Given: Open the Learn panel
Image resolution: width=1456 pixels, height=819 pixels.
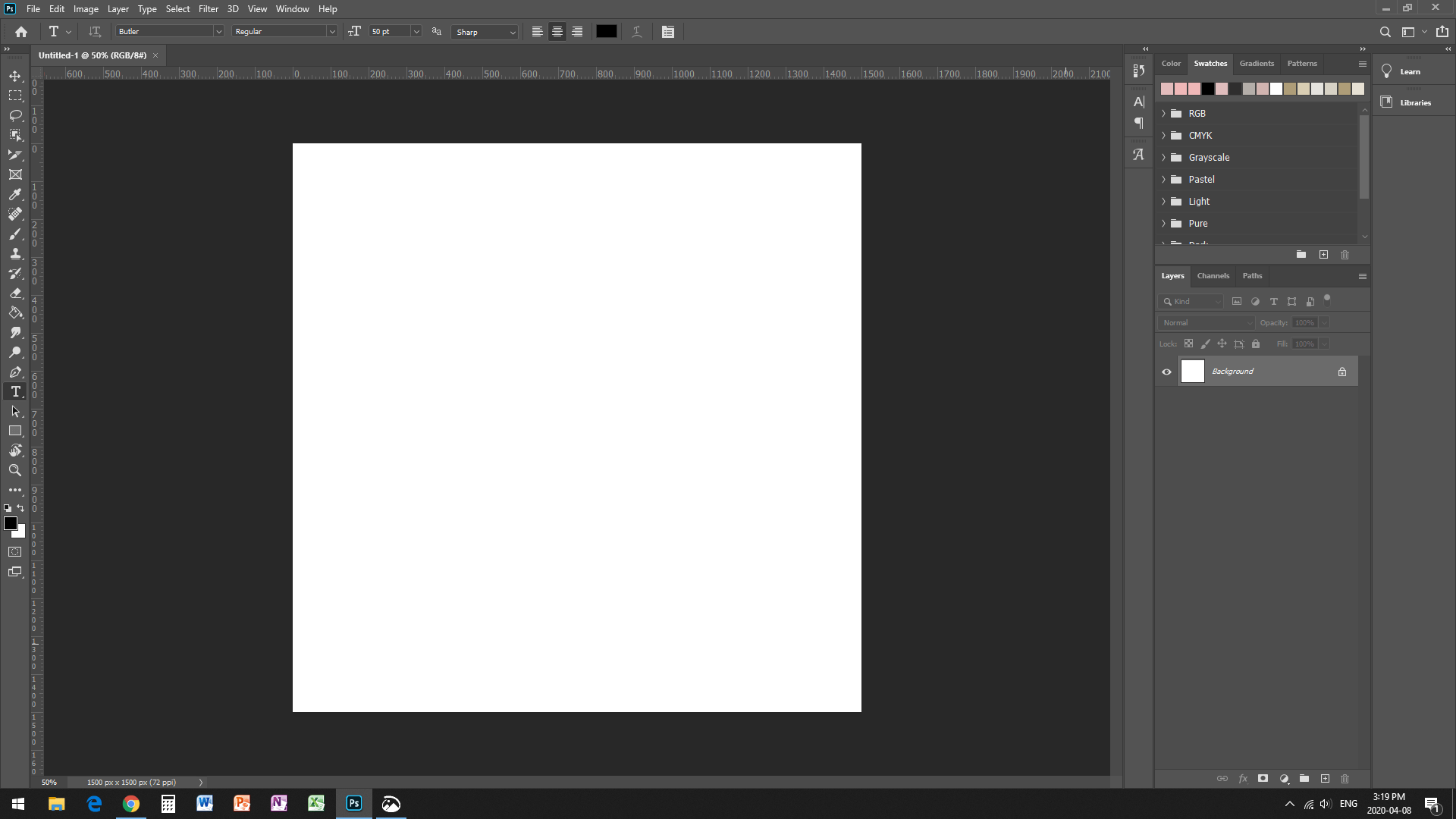Looking at the screenshot, I should [1409, 71].
